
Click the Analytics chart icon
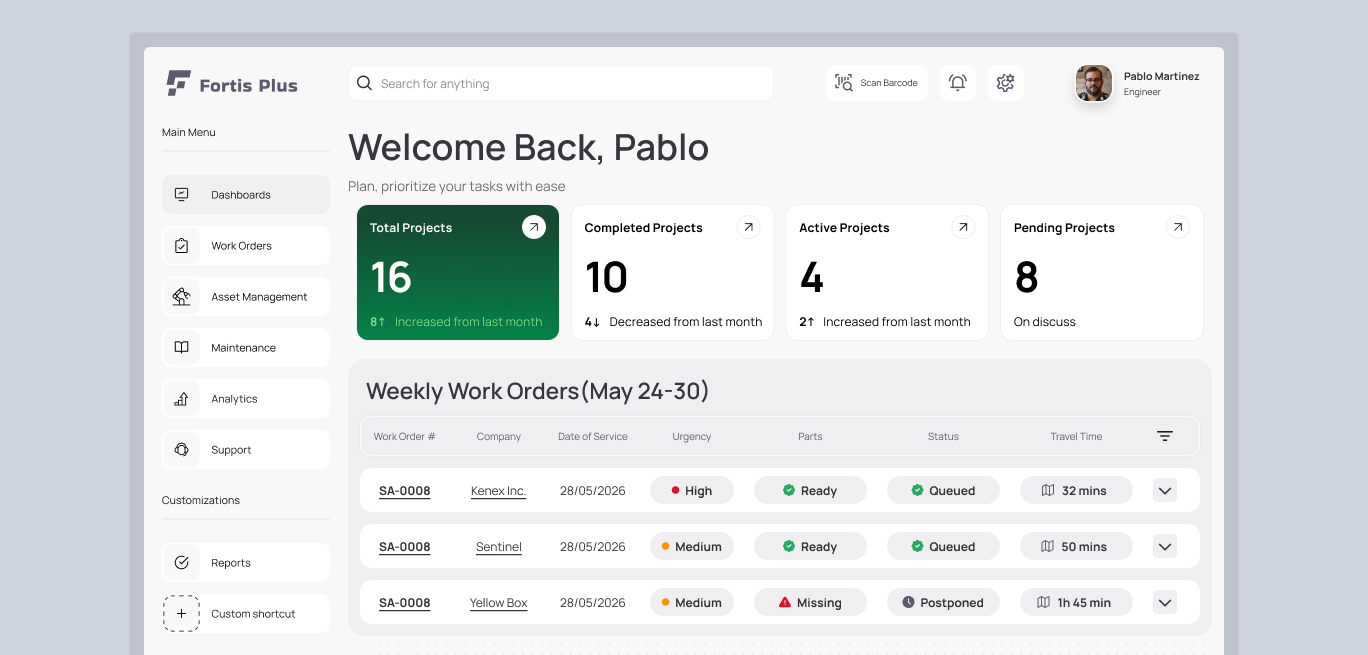(x=181, y=399)
